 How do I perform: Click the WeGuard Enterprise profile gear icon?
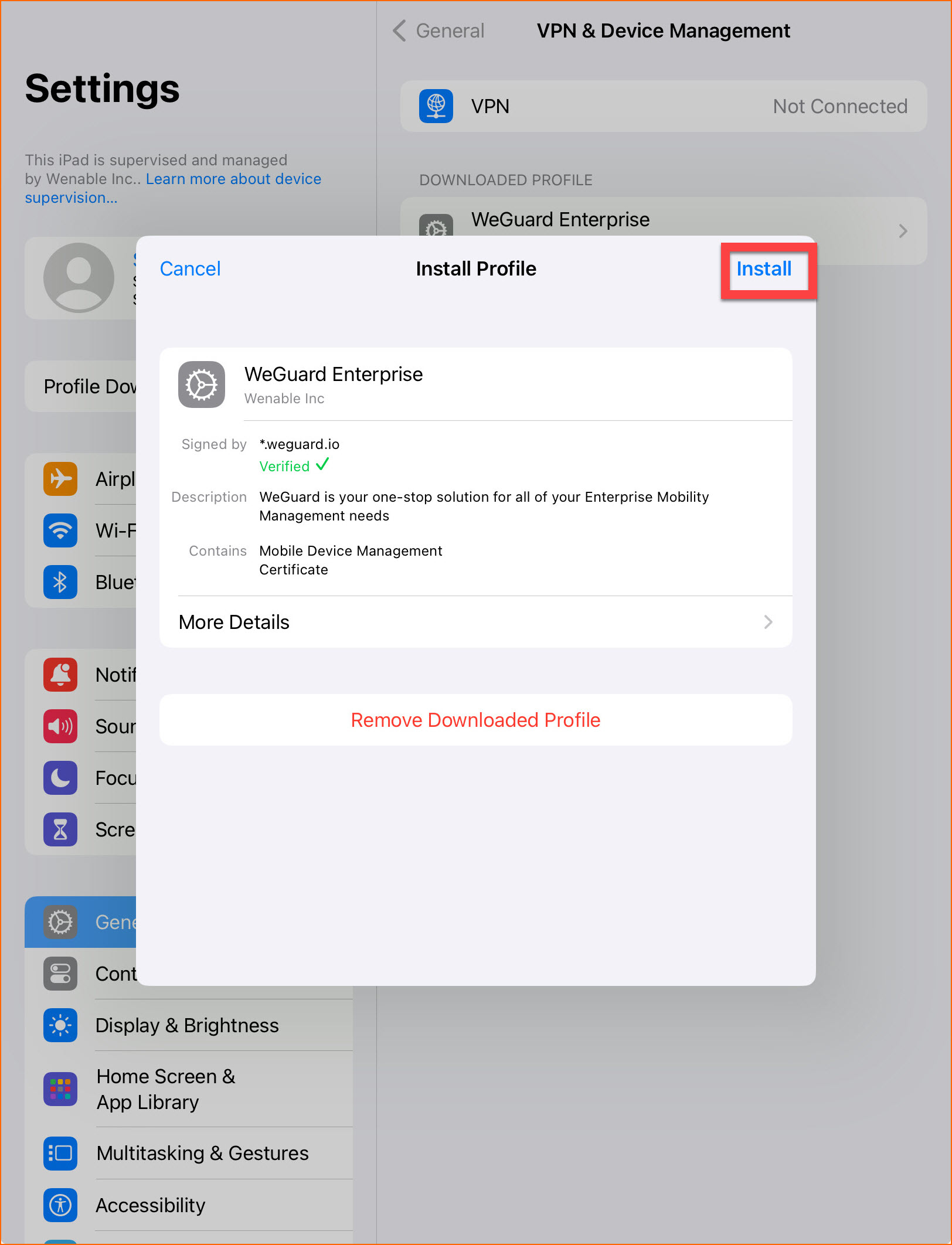point(202,385)
